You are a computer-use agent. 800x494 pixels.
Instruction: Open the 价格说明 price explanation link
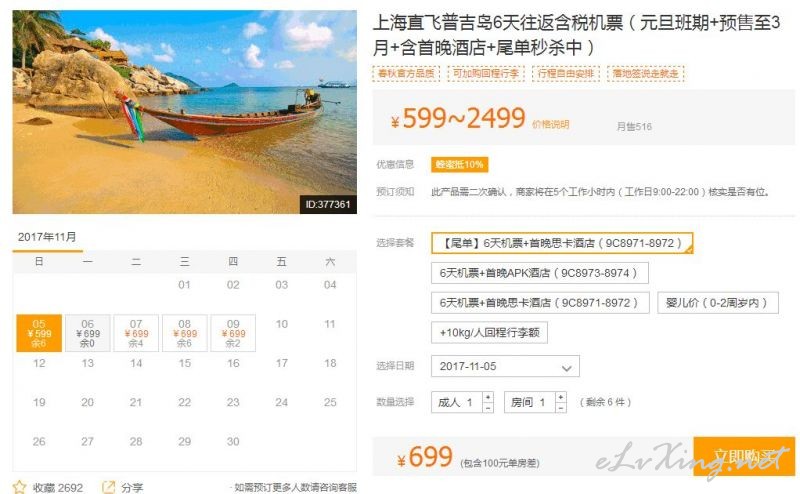pos(551,125)
